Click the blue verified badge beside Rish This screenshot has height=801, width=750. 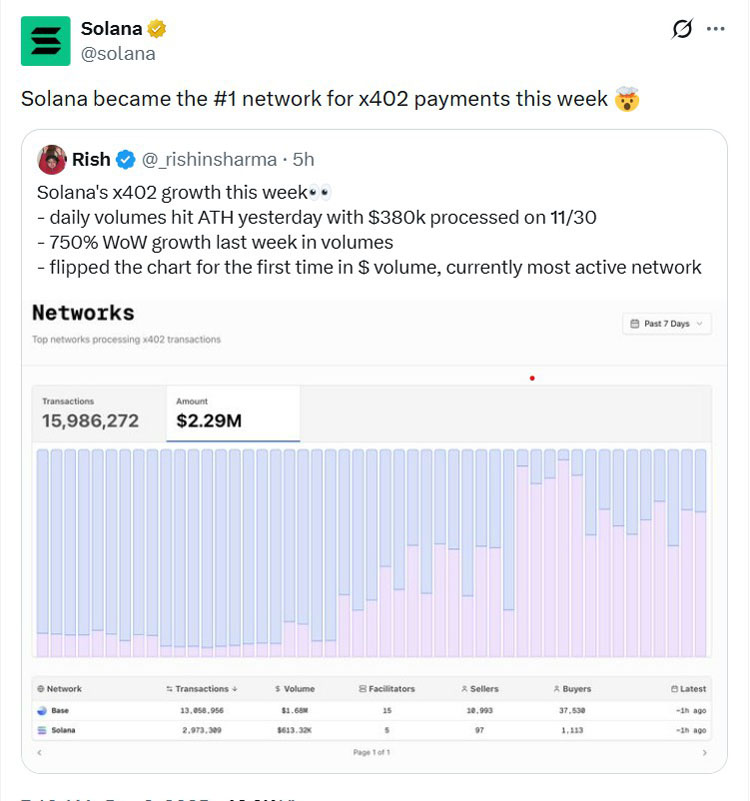[123, 159]
